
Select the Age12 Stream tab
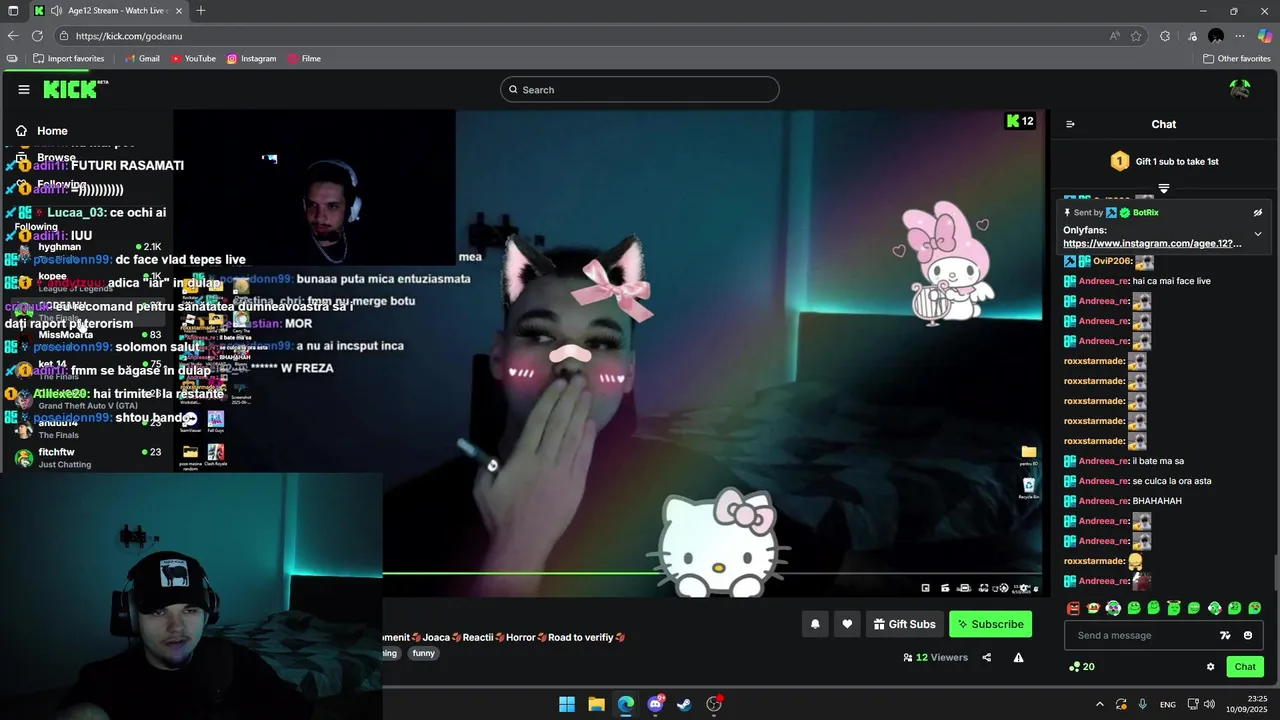click(107, 11)
